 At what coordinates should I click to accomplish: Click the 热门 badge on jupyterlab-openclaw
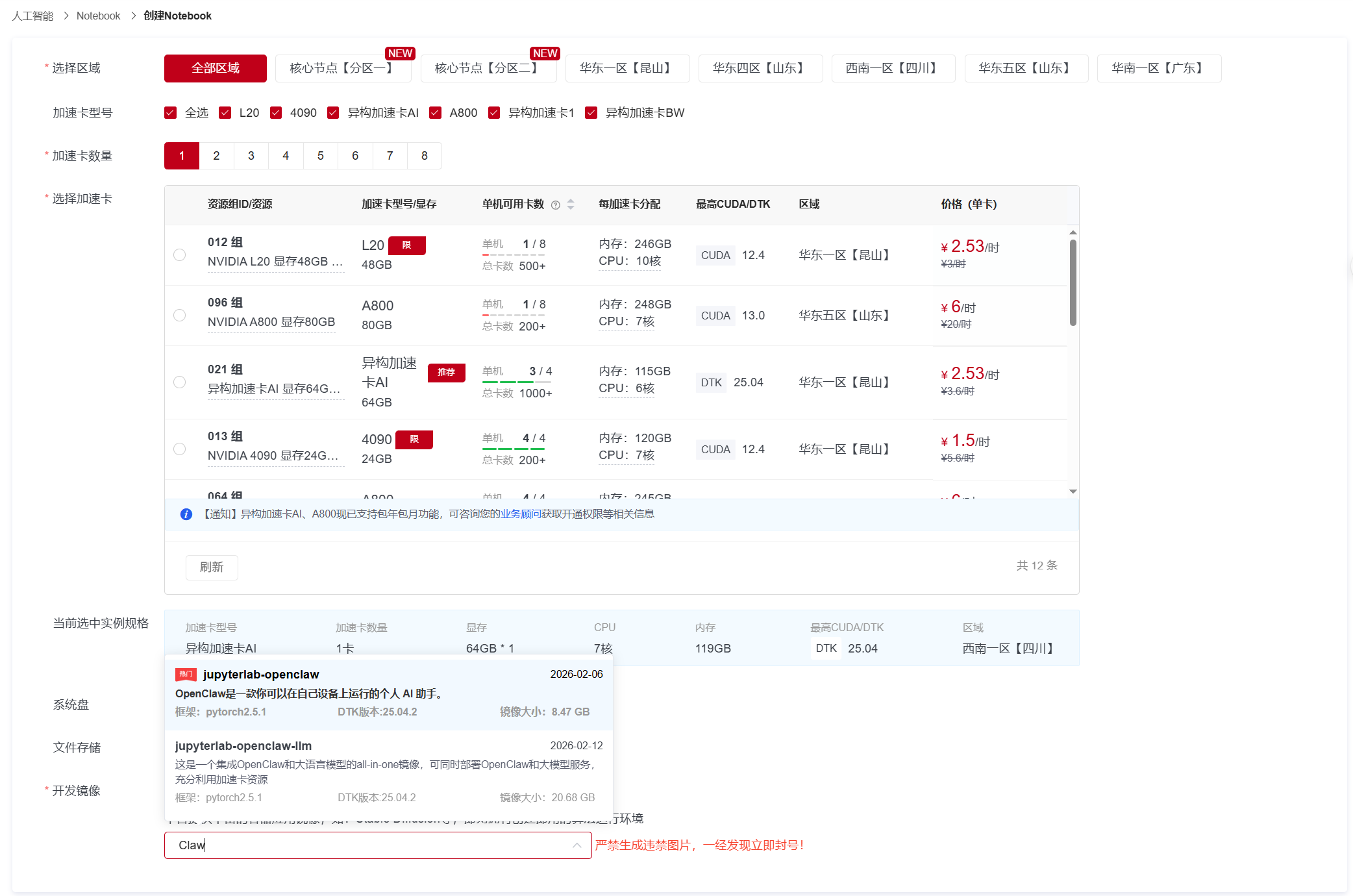coord(186,675)
